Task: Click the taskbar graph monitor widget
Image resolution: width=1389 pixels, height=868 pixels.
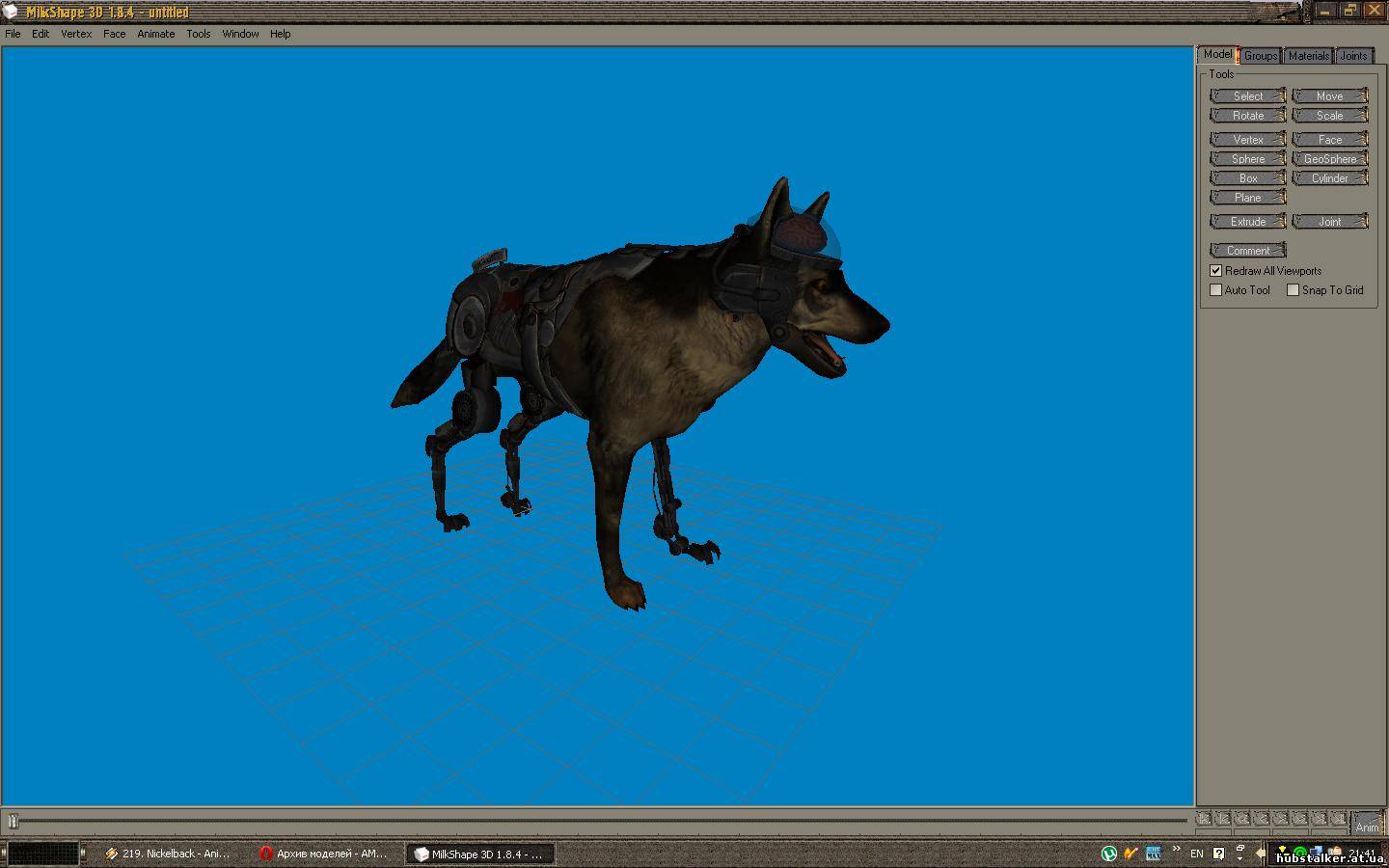Action: 42,854
